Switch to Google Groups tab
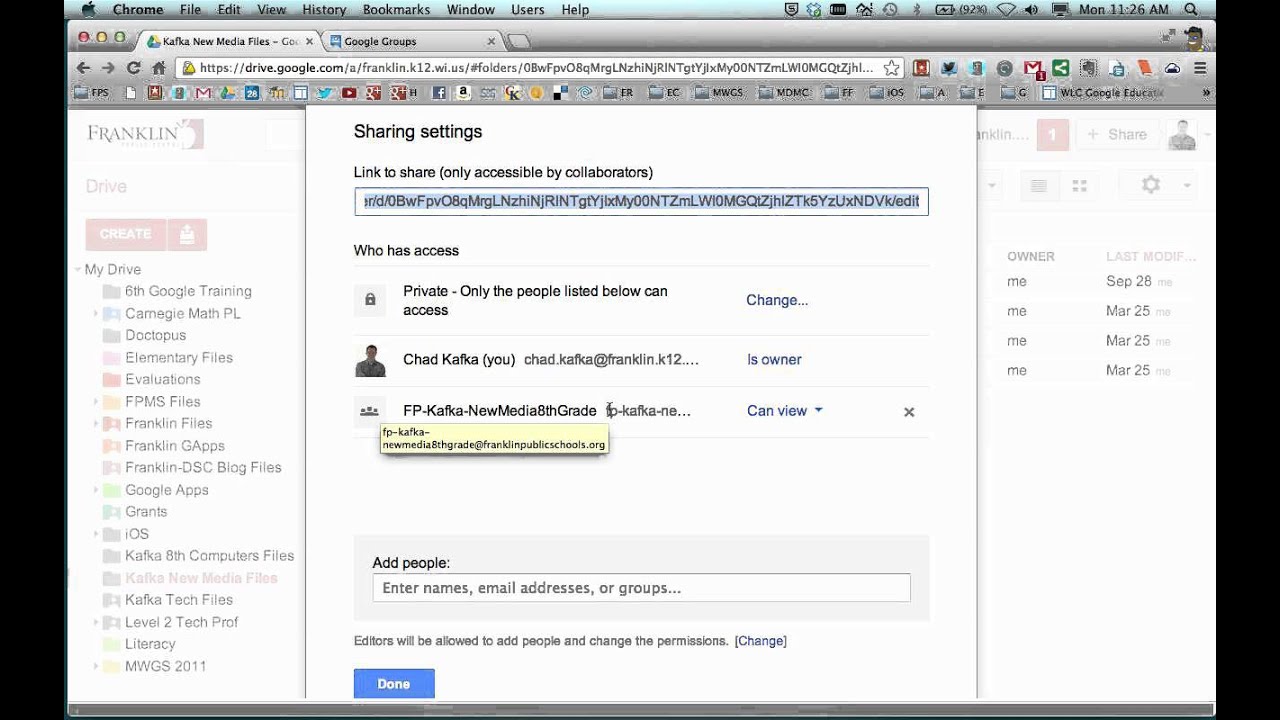1280x720 pixels. click(x=412, y=41)
